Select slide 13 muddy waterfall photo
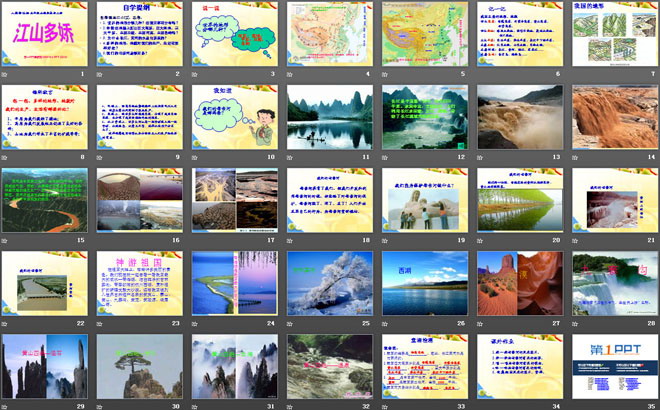Screen dimensions: 660x410 [520, 117]
